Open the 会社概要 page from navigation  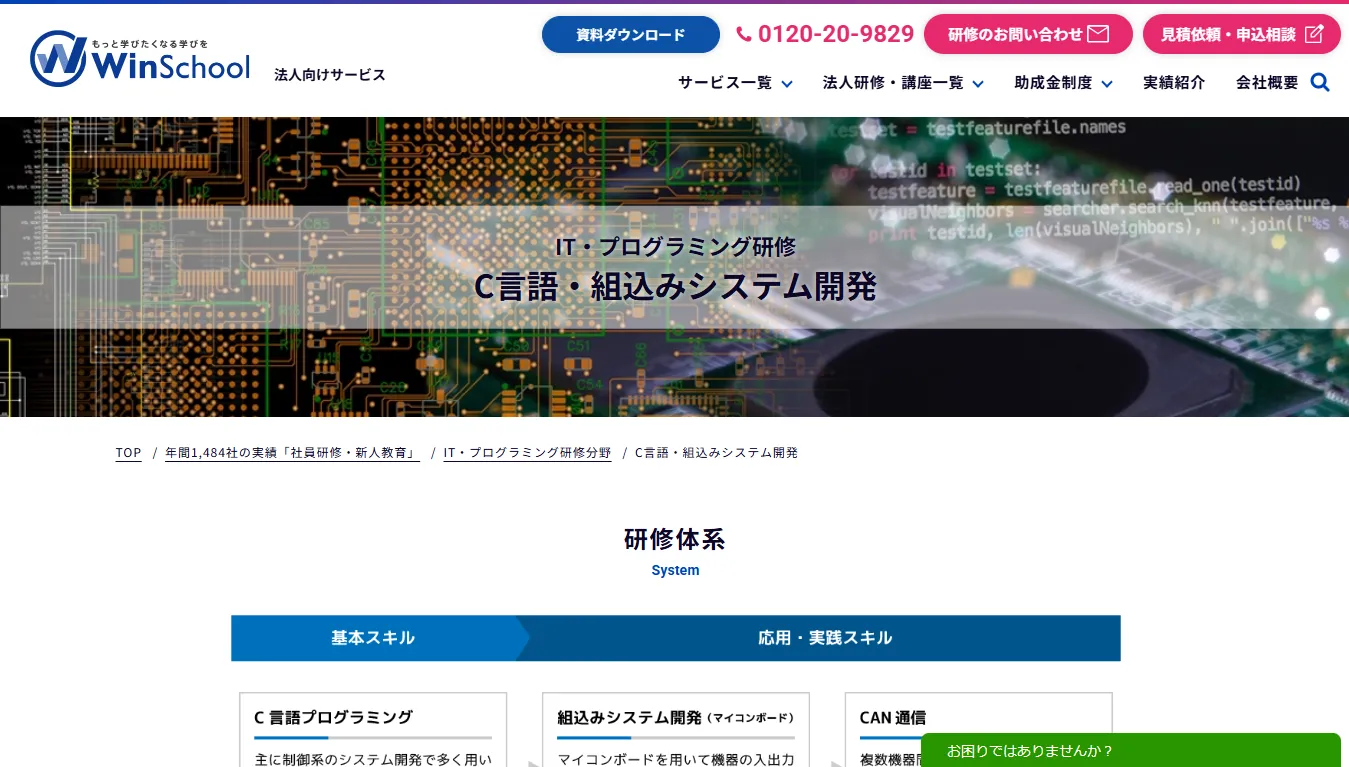[x=1266, y=82]
